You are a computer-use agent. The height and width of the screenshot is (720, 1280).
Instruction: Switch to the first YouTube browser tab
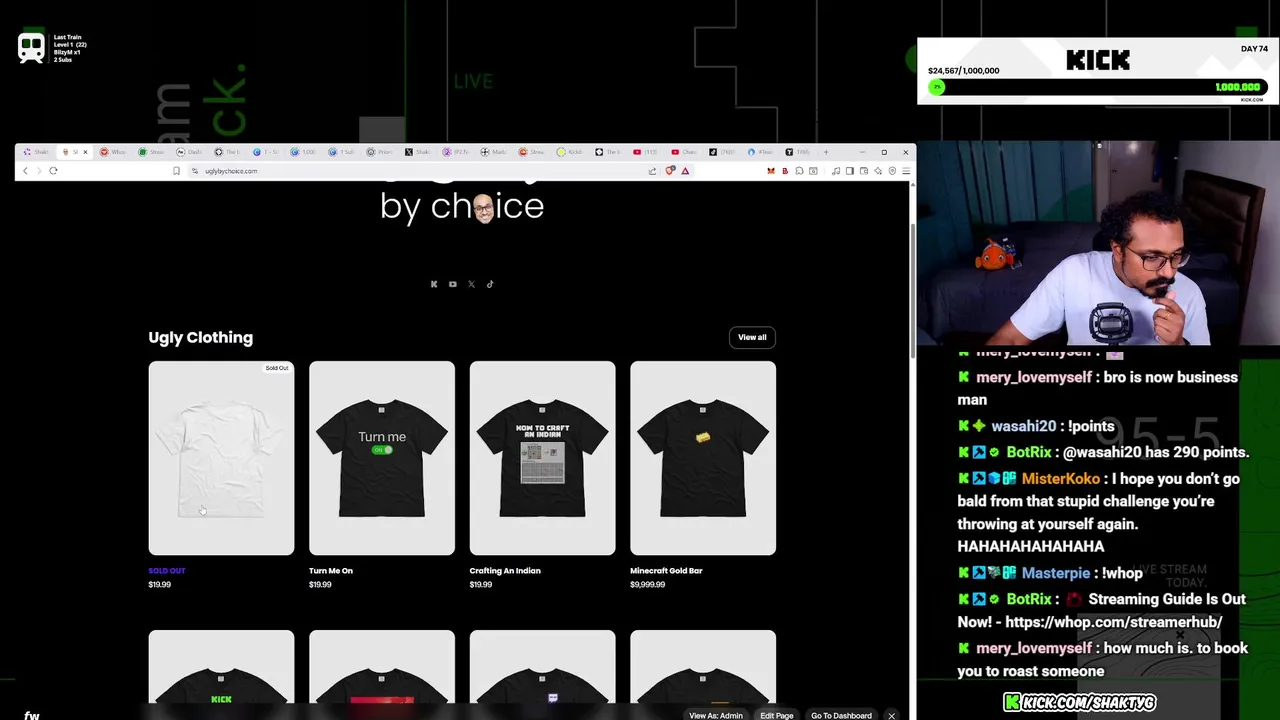point(645,152)
